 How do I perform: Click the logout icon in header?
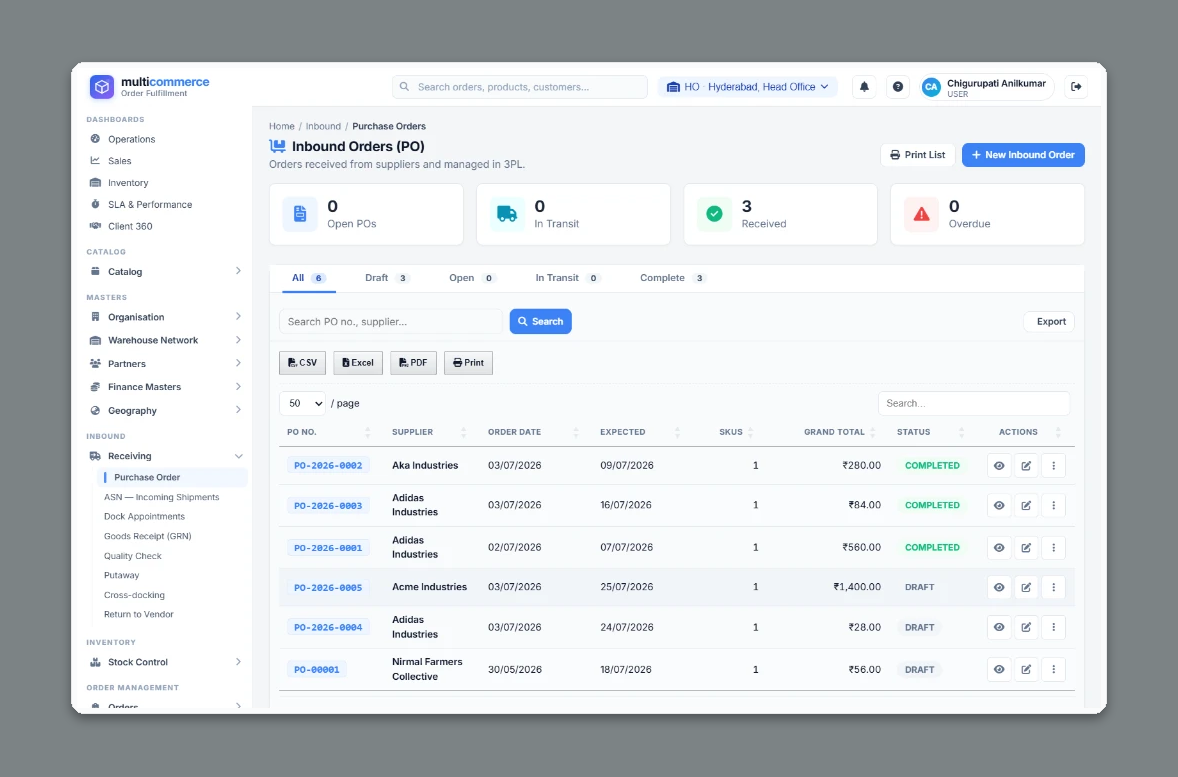(x=1076, y=87)
